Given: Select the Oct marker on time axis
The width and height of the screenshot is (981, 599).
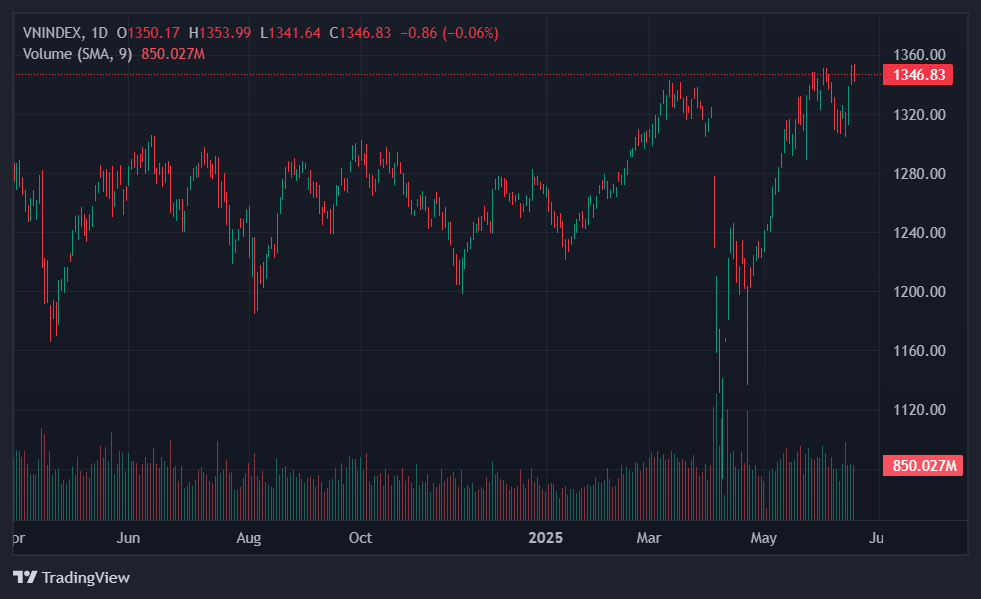Looking at the screenshot, I should (360, 538).
